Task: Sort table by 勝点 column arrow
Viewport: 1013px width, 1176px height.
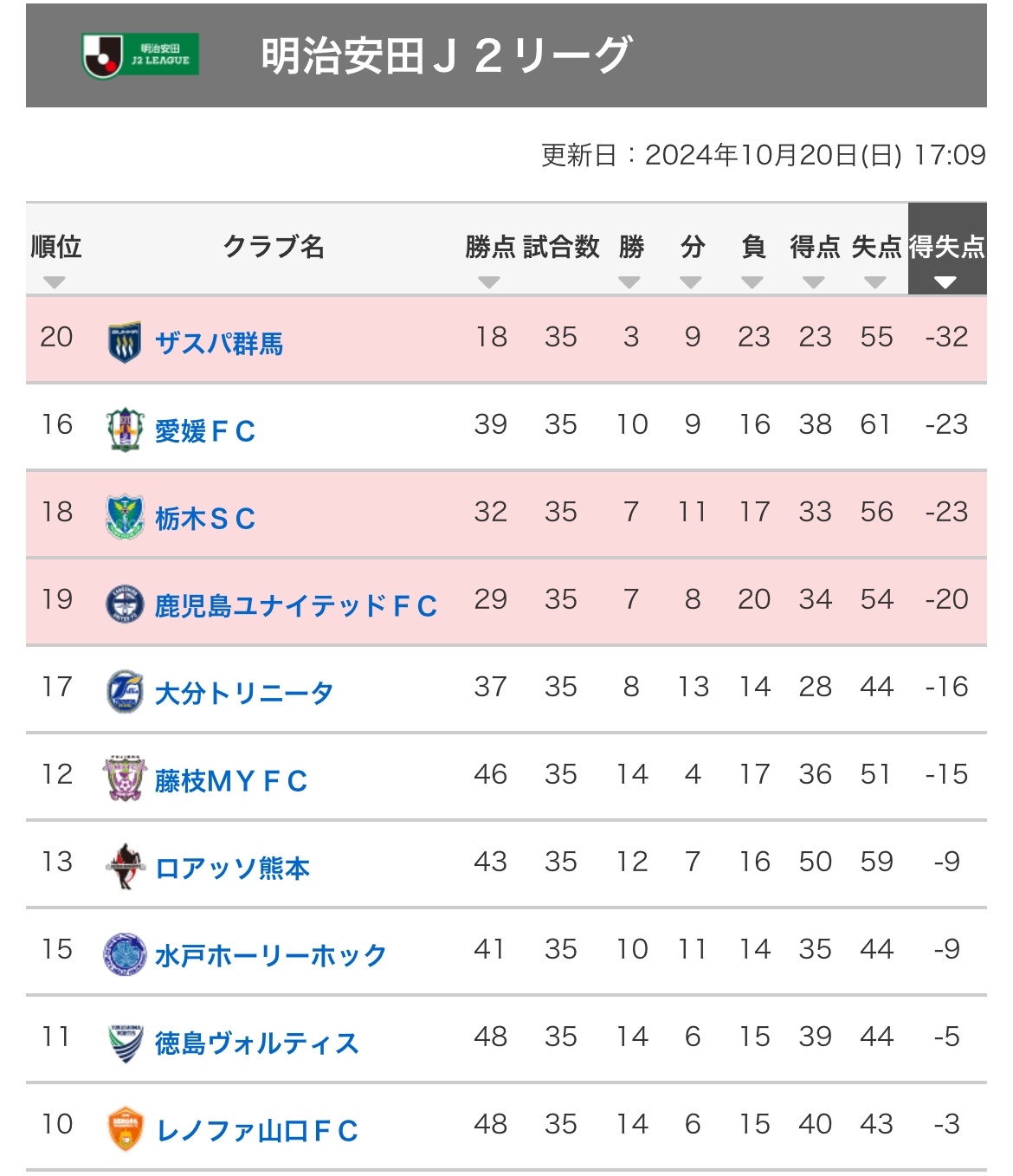Action: click(x=489, y=282)
